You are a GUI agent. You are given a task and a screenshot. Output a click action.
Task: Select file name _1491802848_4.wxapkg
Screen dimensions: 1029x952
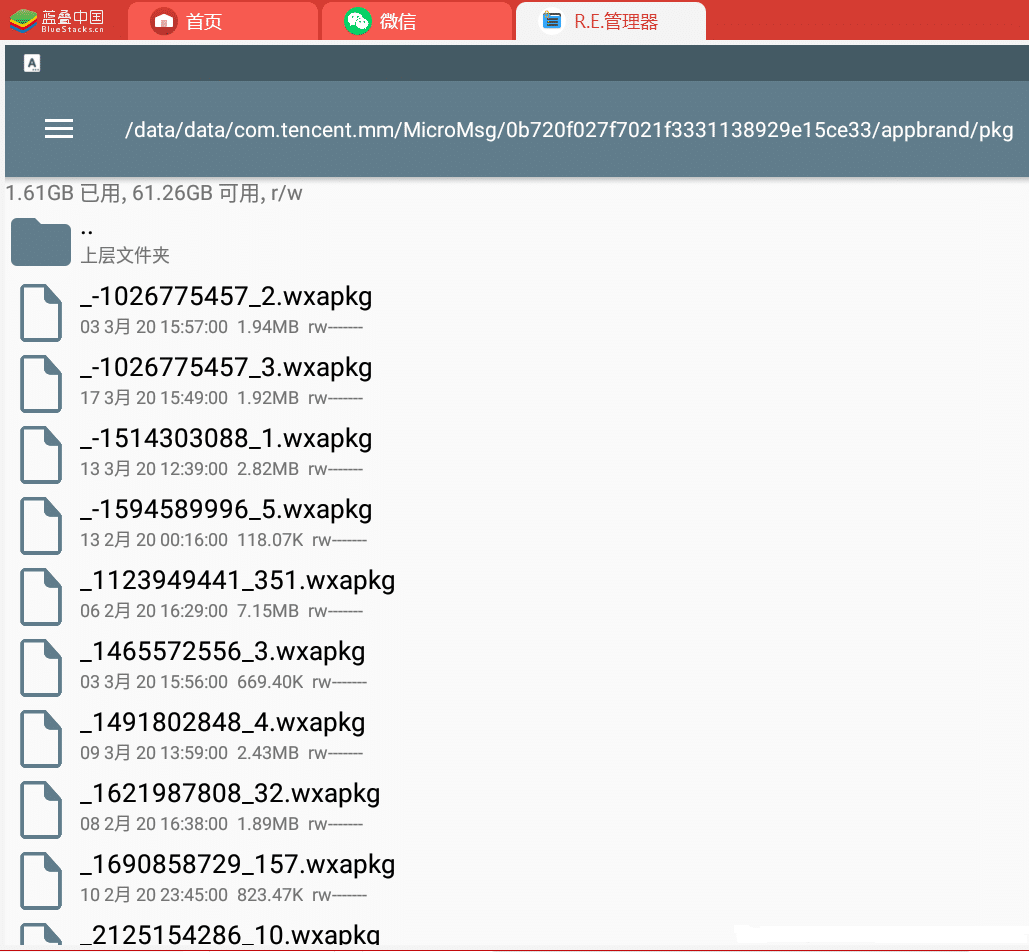tap(222, 722)
